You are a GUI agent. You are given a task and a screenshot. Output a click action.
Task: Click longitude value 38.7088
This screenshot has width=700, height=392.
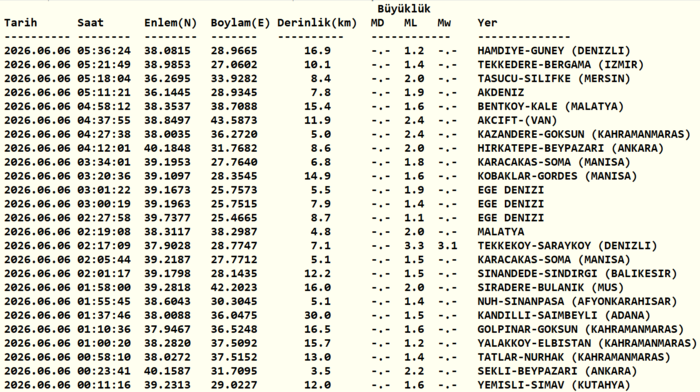234,106
